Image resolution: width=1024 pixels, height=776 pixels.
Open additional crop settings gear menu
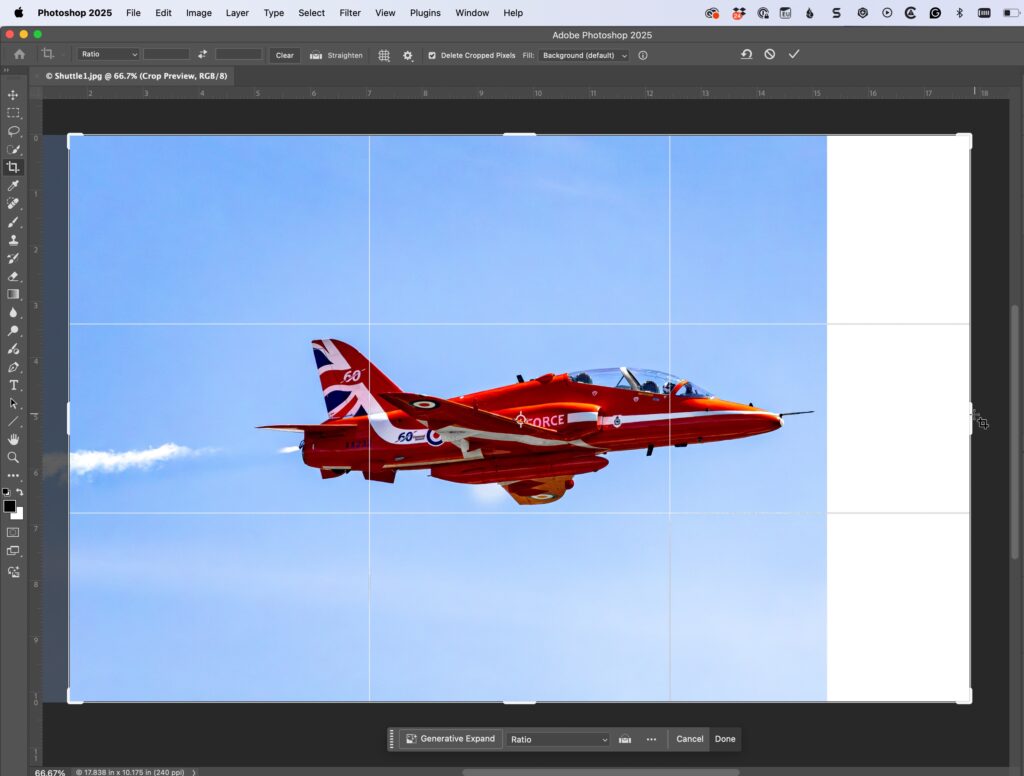click(x=408, y=56)
